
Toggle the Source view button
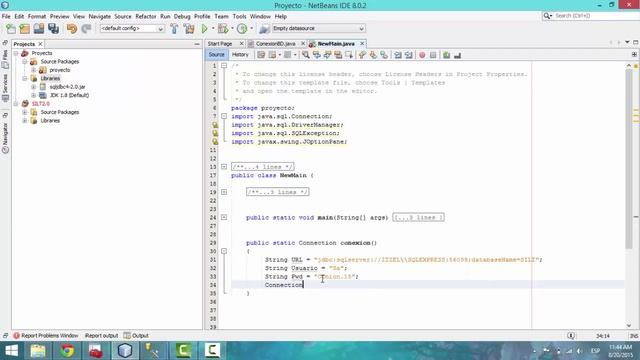pyautogui.click(x=216, y=55)
